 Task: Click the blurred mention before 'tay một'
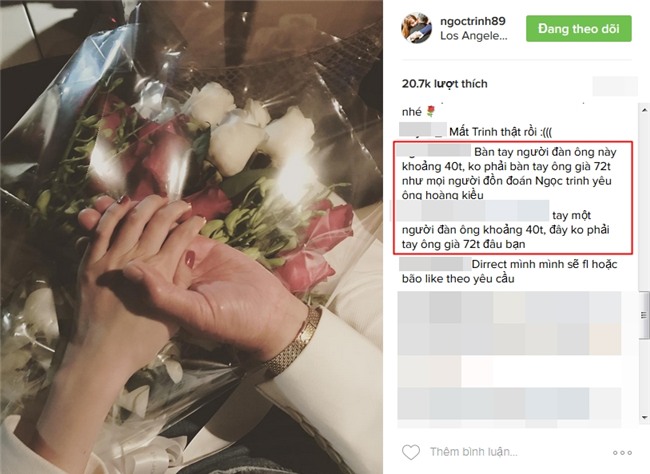click(x=473, y=210)
